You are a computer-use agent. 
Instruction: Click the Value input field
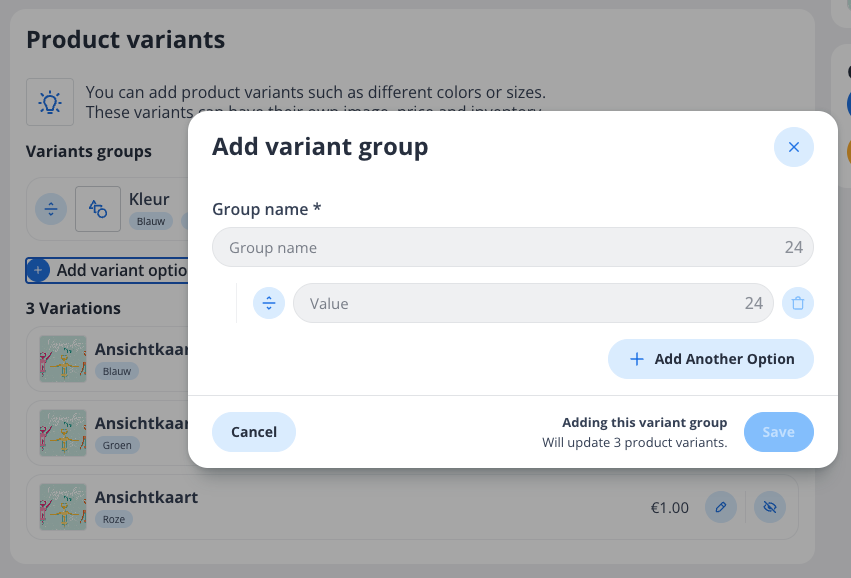[520, 303]
